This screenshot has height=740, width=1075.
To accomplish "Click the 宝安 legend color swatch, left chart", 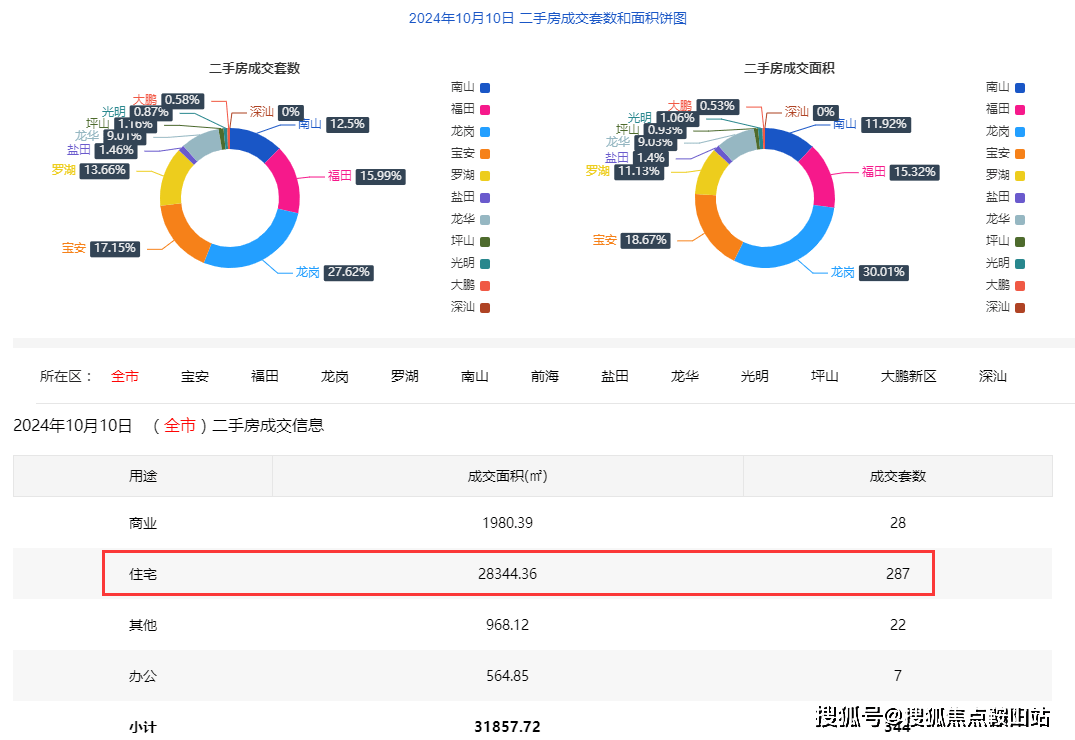I will pyautogui.click(x=483, y=153).
